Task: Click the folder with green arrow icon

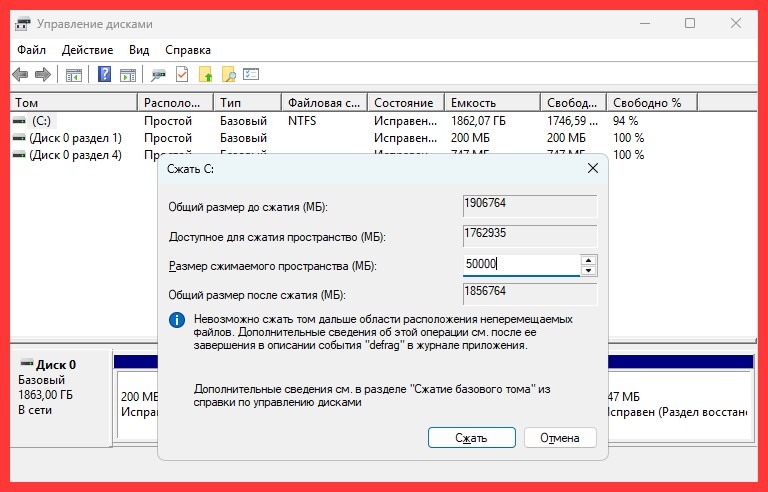Action: (x=206, y=75)
